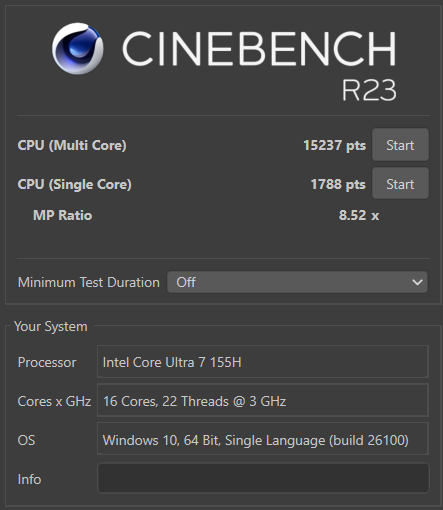Click the 8.52 x ratio value
The image size is (443, 510).
(359, 215)
